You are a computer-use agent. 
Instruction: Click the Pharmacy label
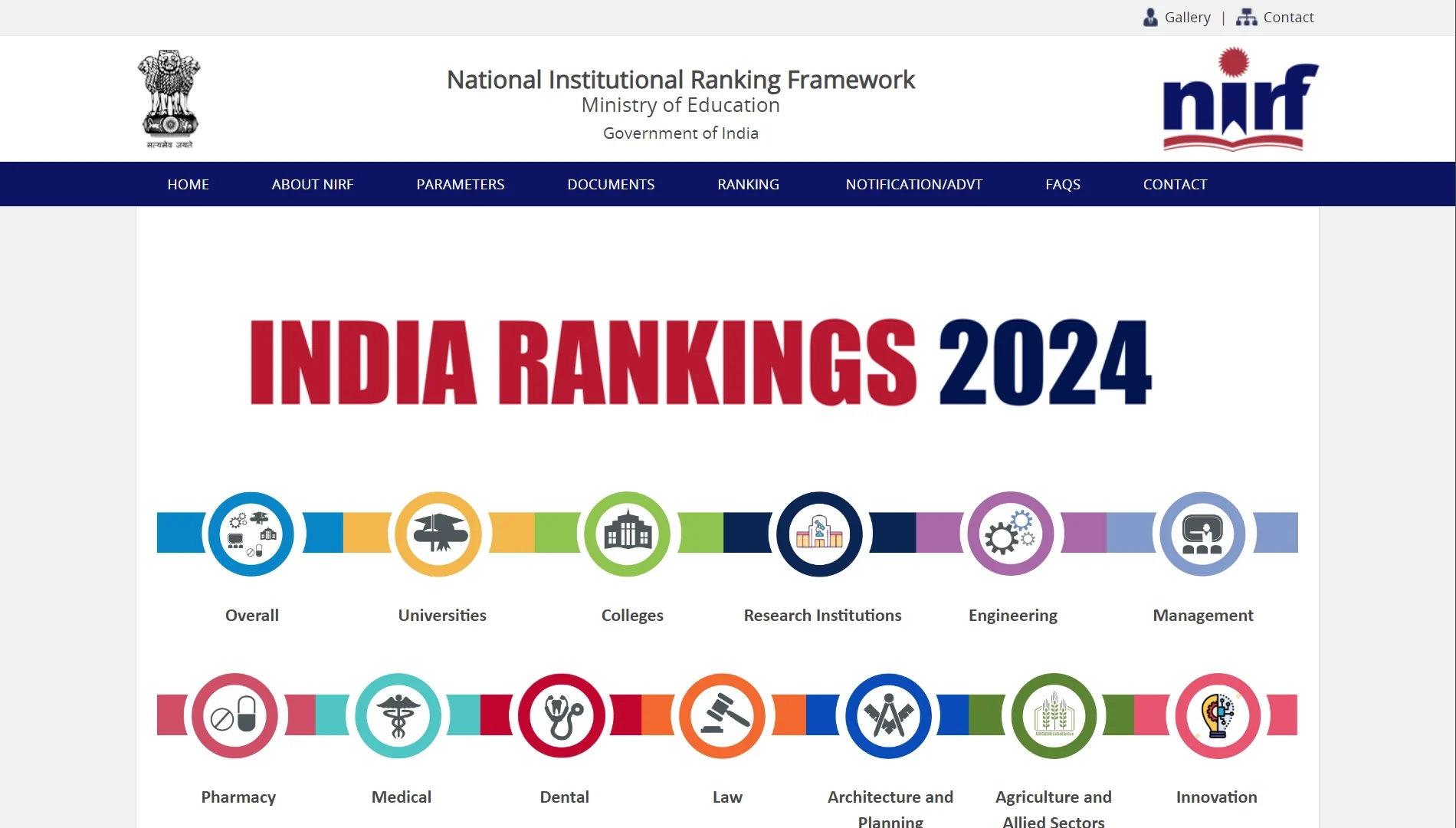click(238, 797)
